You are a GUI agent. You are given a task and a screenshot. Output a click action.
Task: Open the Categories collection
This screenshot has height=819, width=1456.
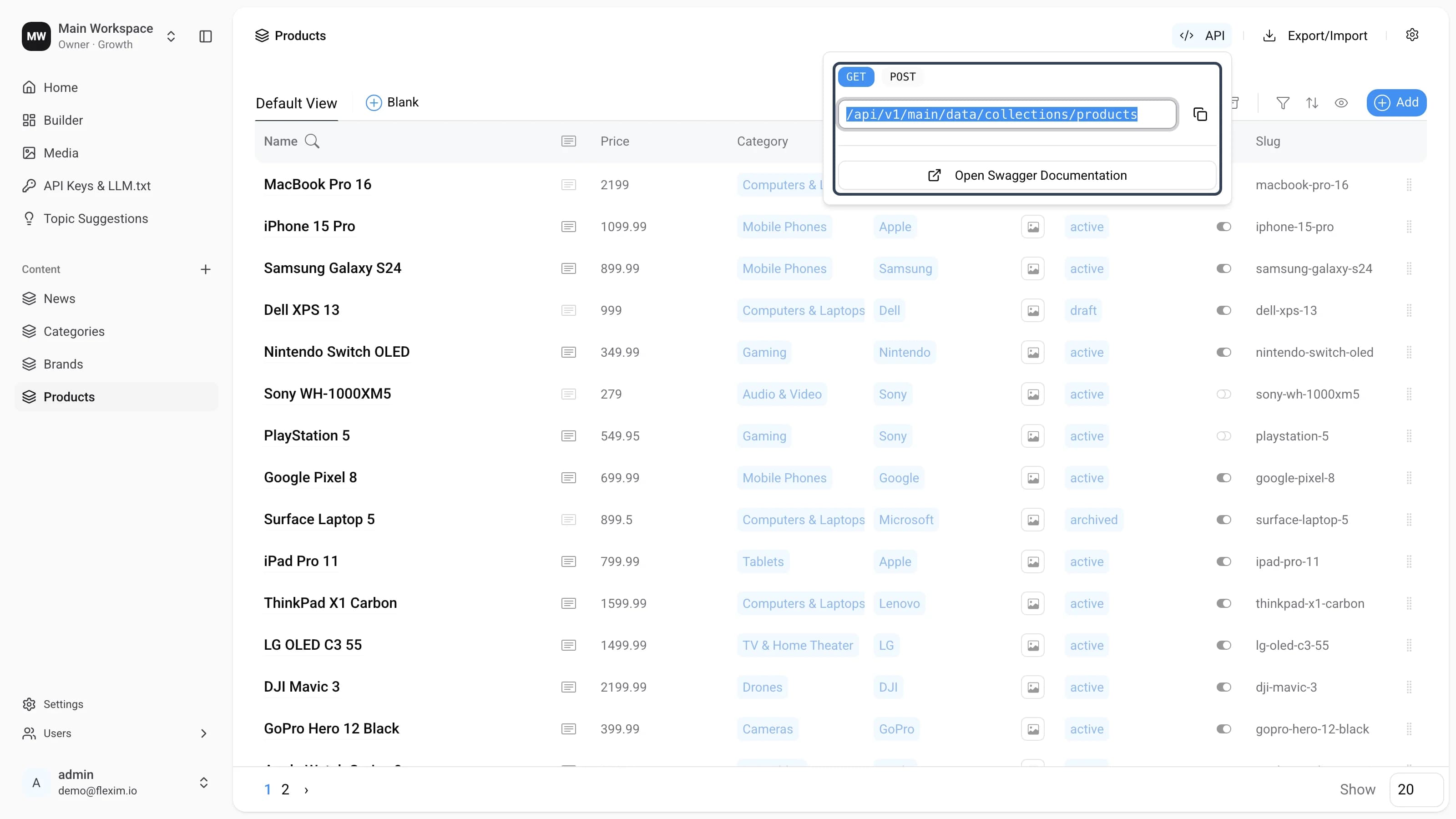[x=116, y=331]
